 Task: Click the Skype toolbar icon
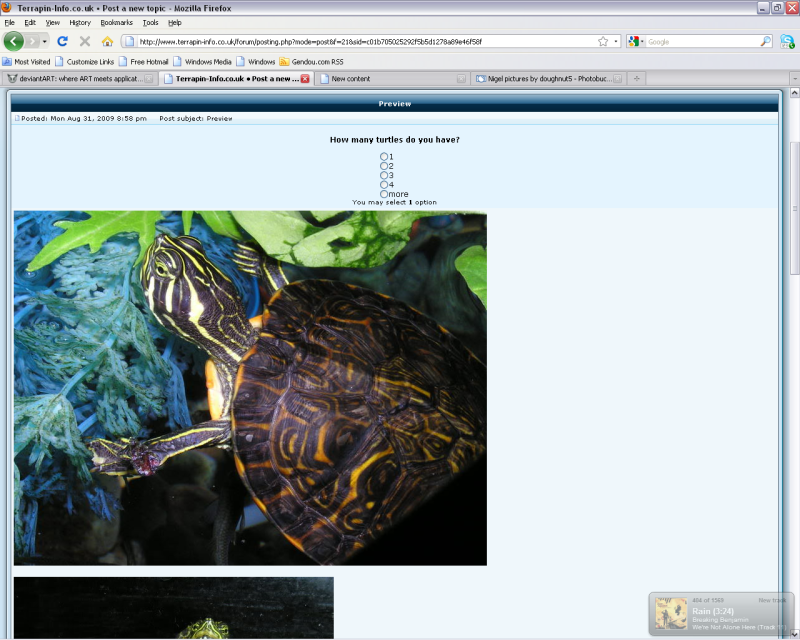(787, 42)
